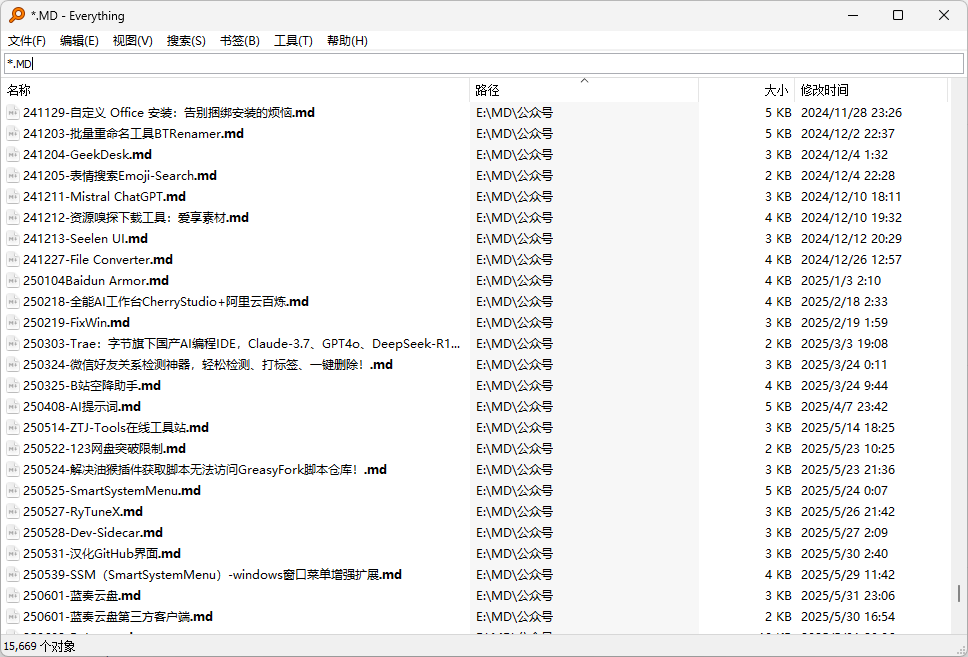Click file icon of 250514-ZTJ-Tools在线工具站.md
This screenshot has height=657, width=968.
pos(12,427)
